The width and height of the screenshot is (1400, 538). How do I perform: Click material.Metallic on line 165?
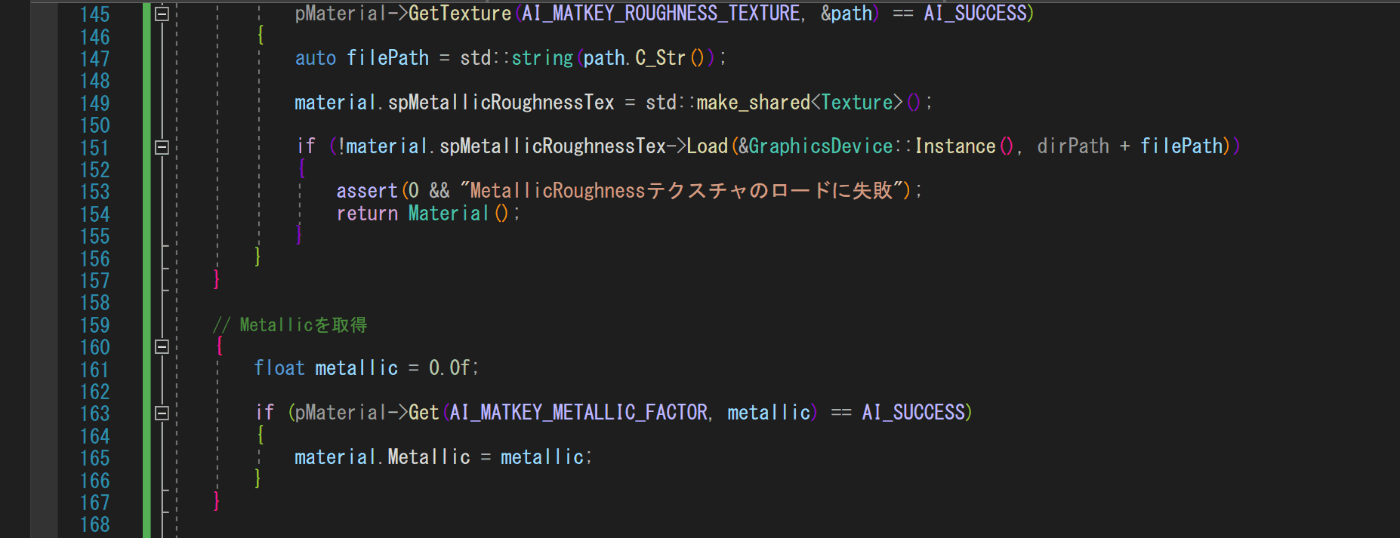click(382, 457)
